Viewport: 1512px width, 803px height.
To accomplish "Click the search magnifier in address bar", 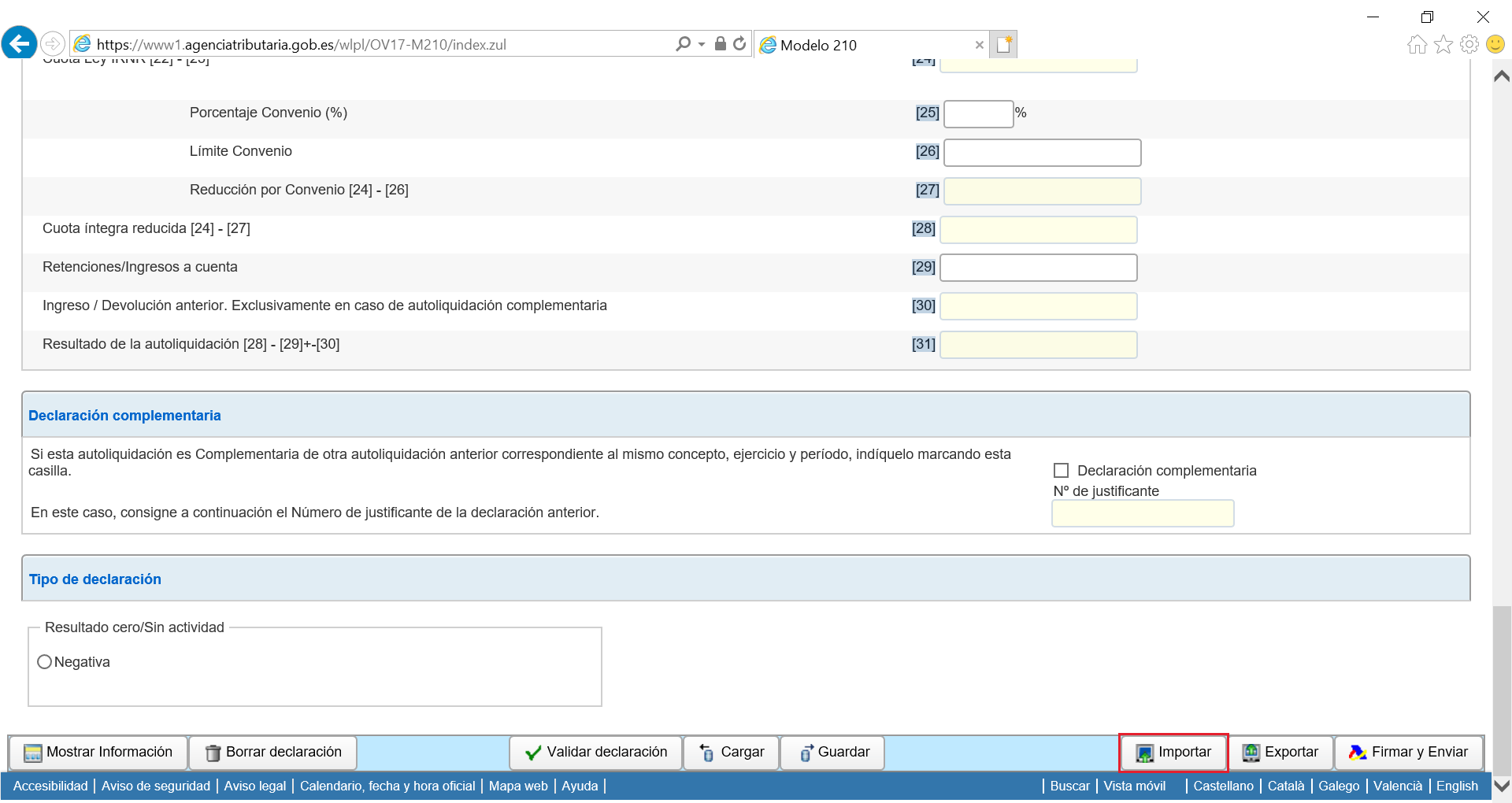I will coord(683,44).
